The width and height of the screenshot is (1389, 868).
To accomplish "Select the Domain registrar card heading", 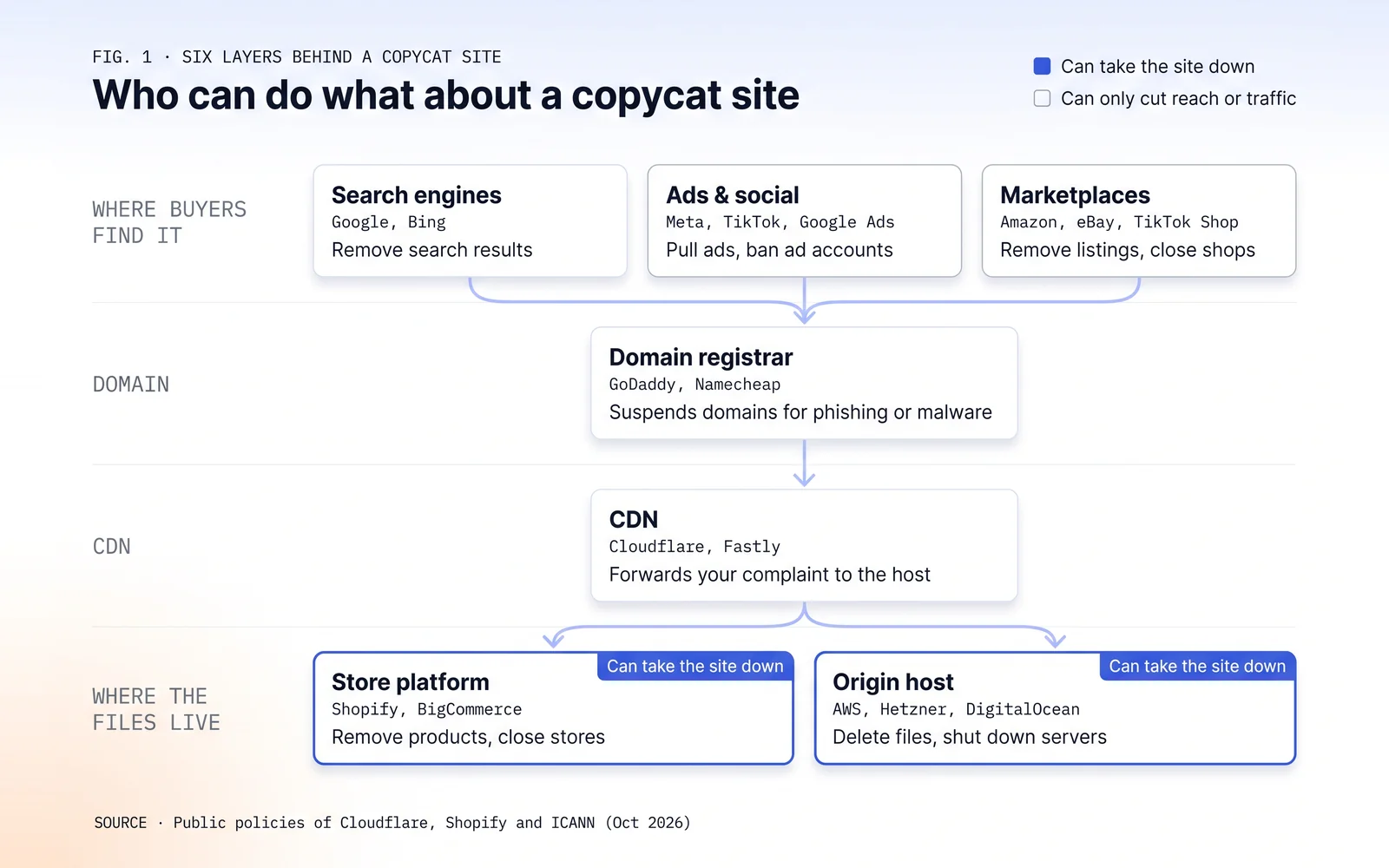I will pyautogui.click(x=701, y=358).
